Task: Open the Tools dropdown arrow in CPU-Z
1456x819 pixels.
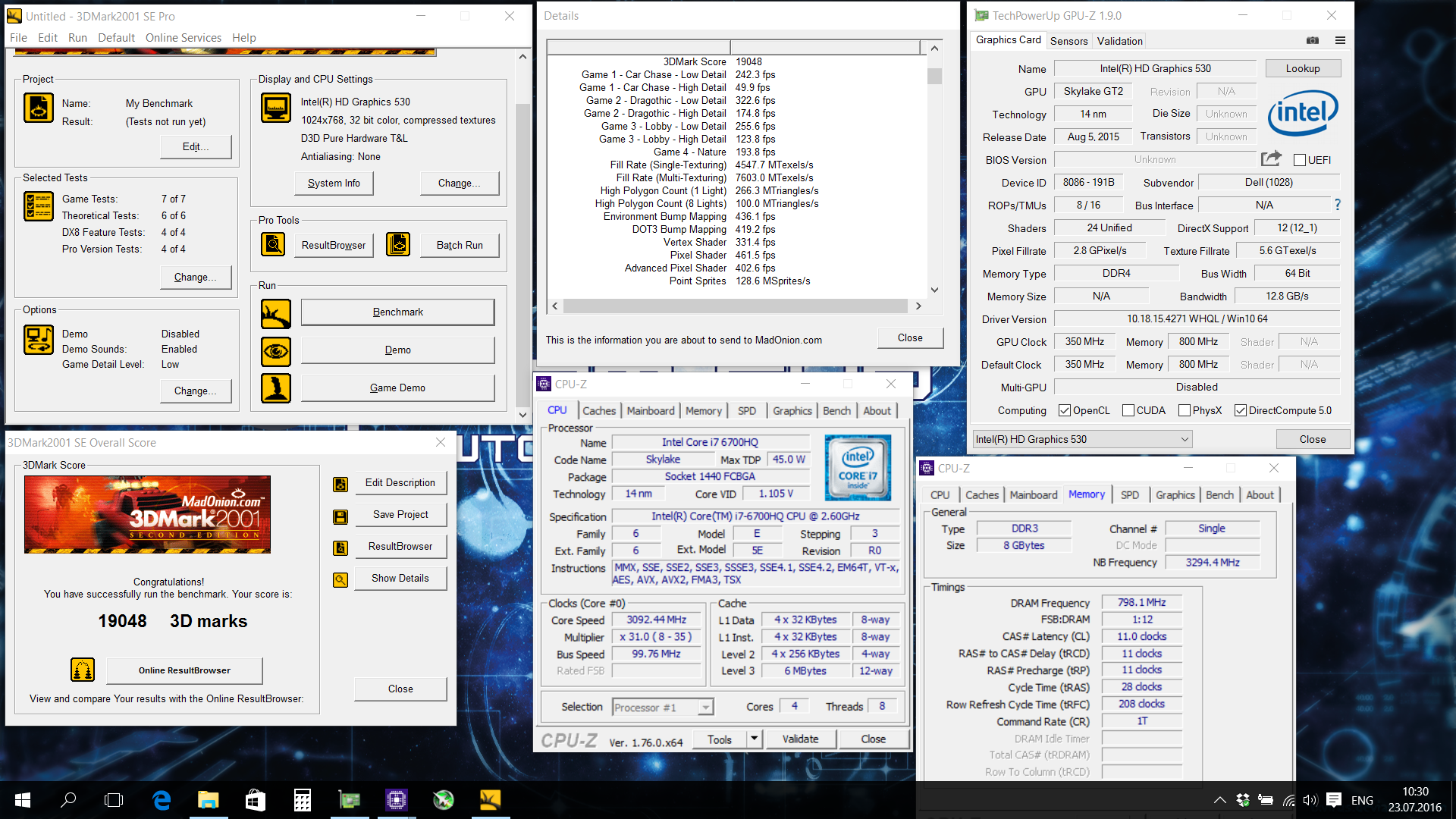Action: (754, 739)
